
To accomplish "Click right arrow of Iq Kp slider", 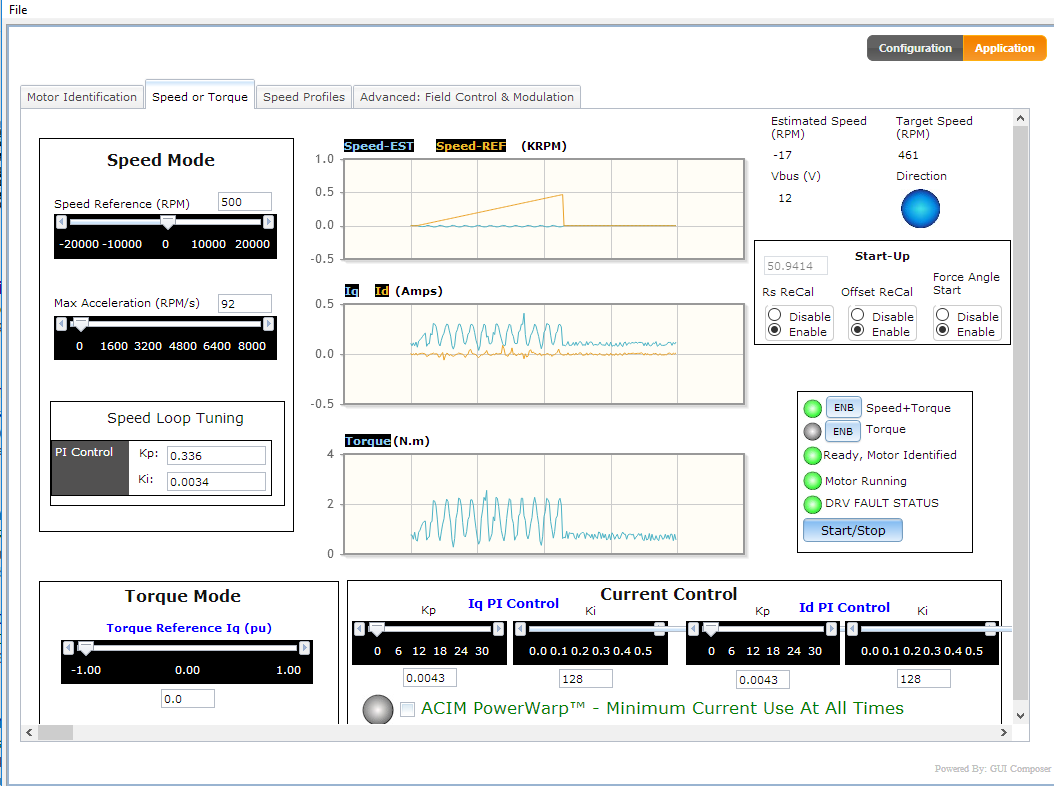I will (498, 629).
